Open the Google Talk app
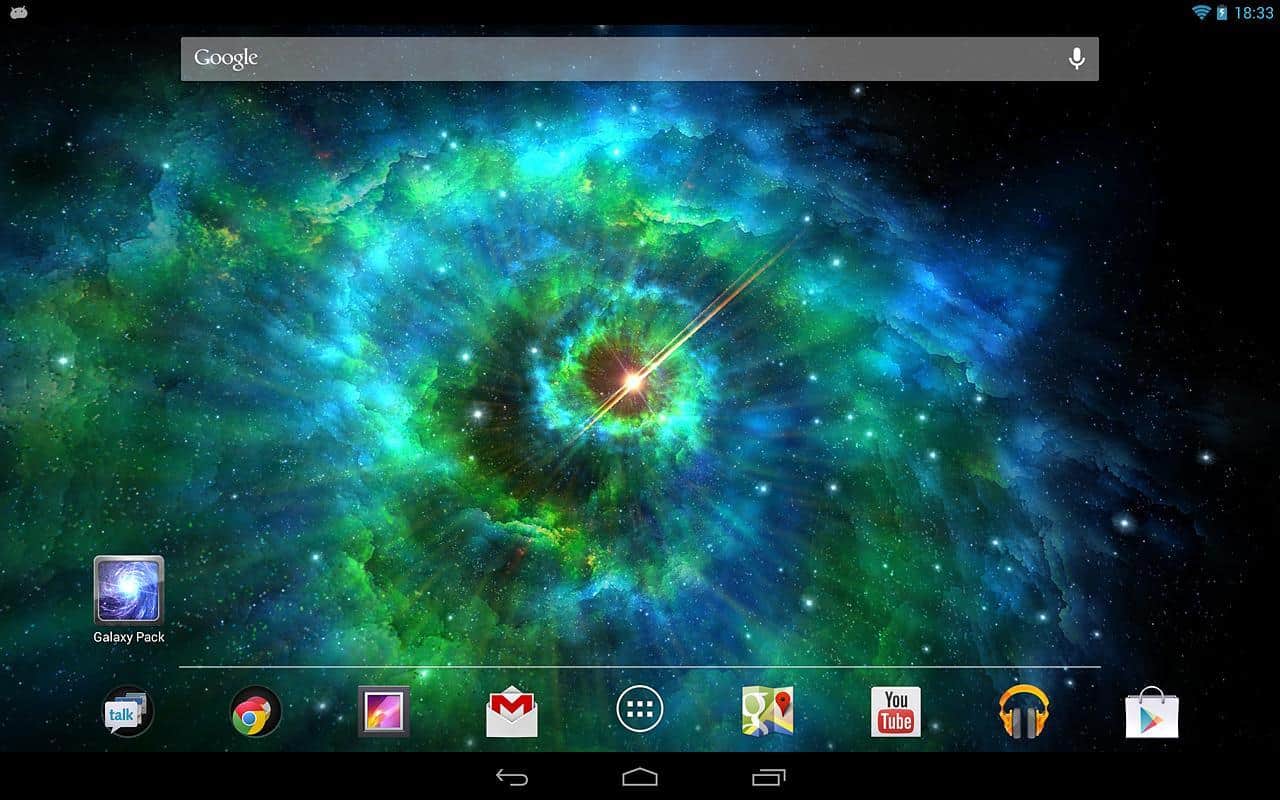The width and height of the screenshot is (1280, 800). (128, 711)
